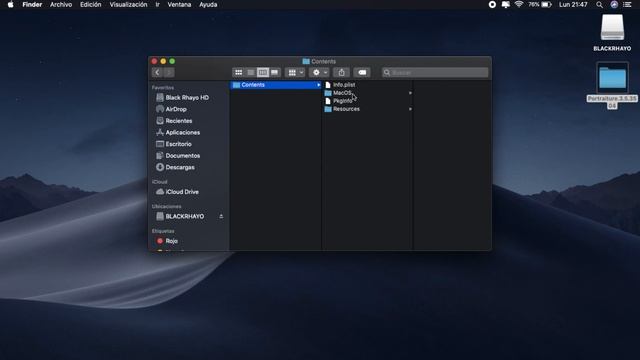Open the Ir menu
Image resolution: width=640 pixels, height=360 pixels.
tap(158, 4)
